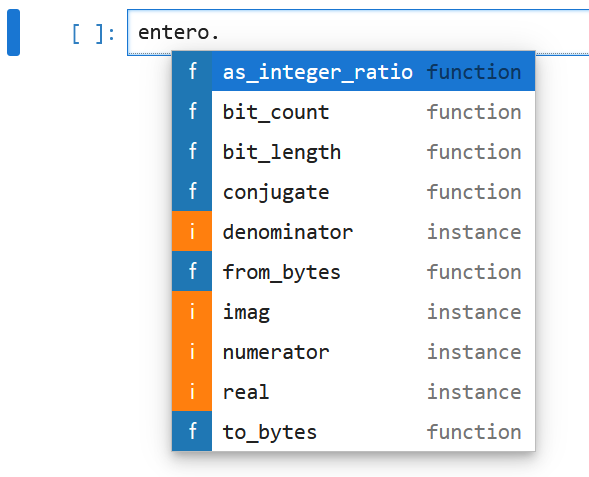Screen dimensions: 589x477
Task: Click the orange instance icon beside imag
Action: 192,311
